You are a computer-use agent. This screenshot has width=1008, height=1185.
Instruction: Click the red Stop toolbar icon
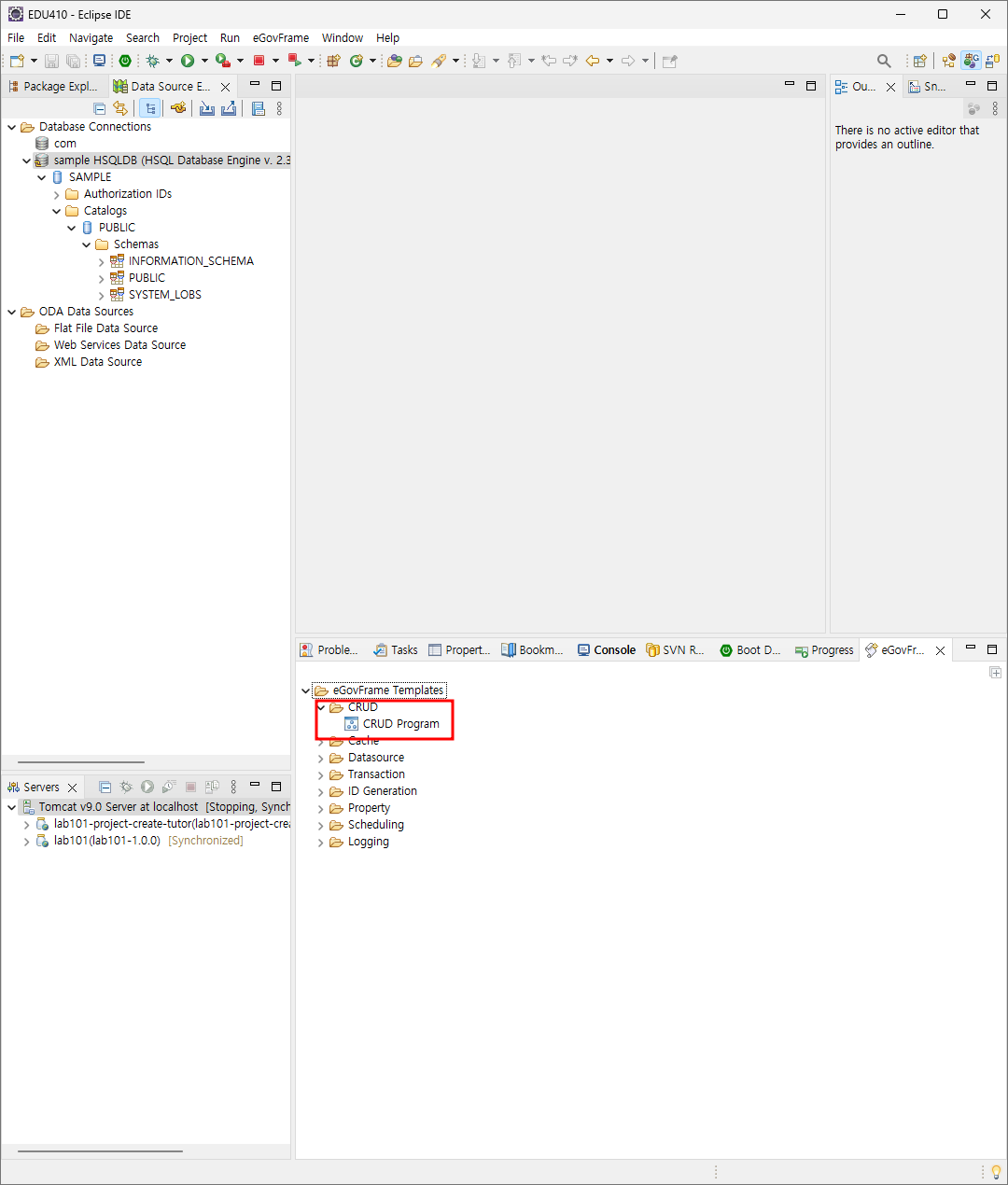(259, 61)
